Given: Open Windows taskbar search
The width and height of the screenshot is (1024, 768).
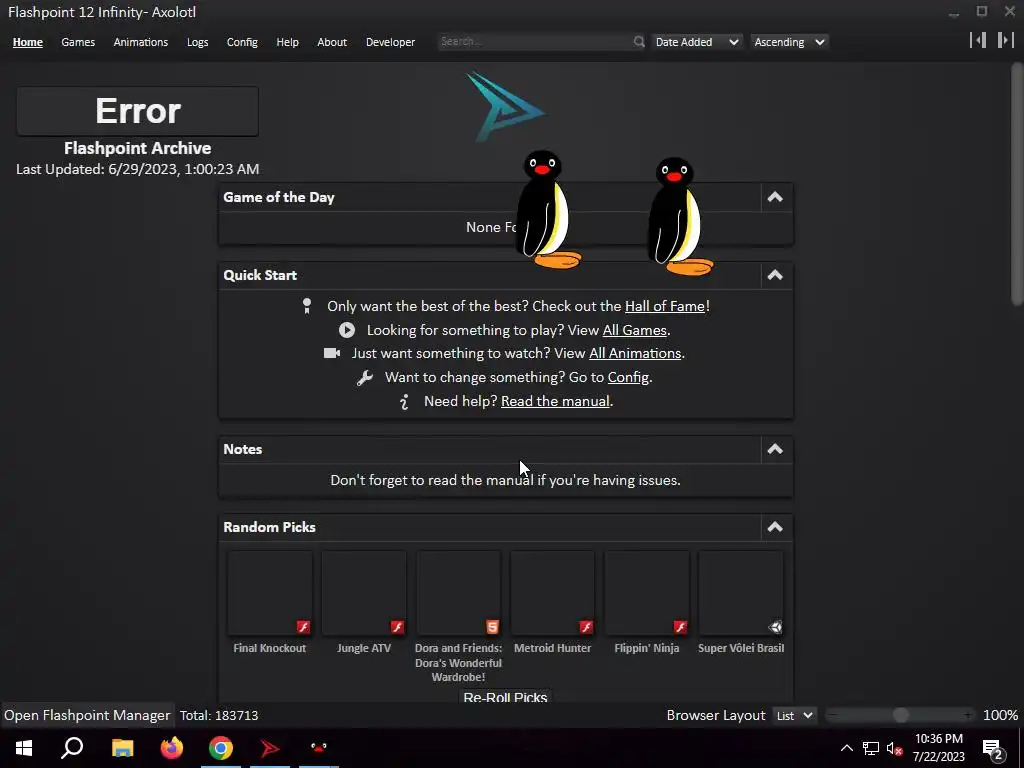Looking at the screenshot, I should 72,748.
